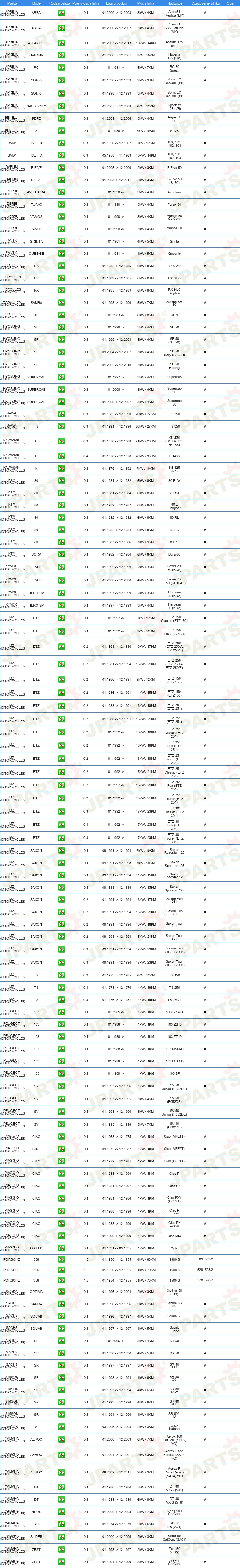
Task: Select the '03.2005 -> 12.2008' production years cell
Action: [116, 1427]
